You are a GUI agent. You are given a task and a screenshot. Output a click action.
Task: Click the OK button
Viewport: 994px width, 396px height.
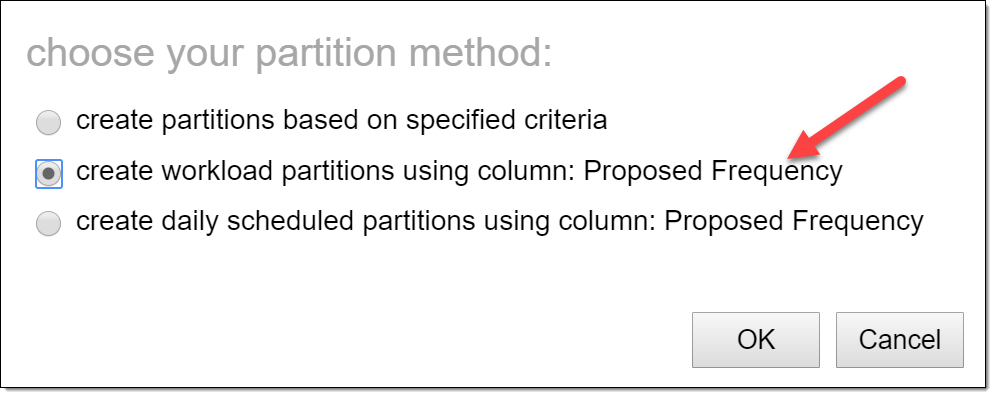coord(756,340)
